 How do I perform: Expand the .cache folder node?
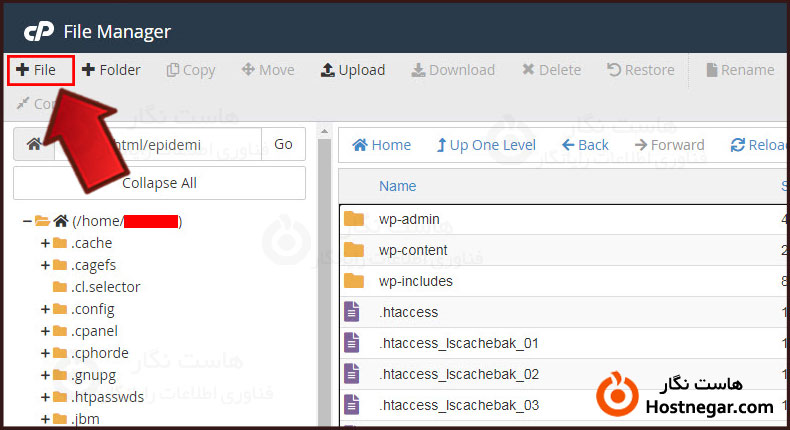tap(45, 243)
